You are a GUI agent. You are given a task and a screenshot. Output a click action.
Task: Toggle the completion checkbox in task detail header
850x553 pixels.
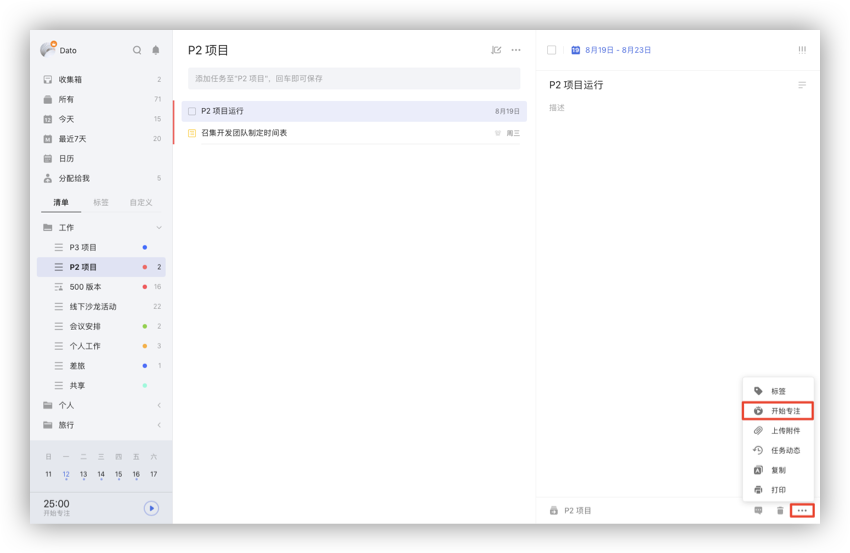[552, 50]
